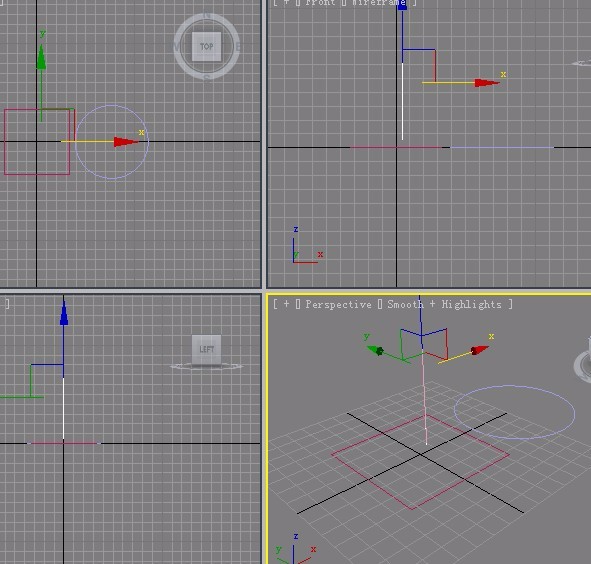Click the compass ring beneath the LEFT ViewCube

[207, 366]
